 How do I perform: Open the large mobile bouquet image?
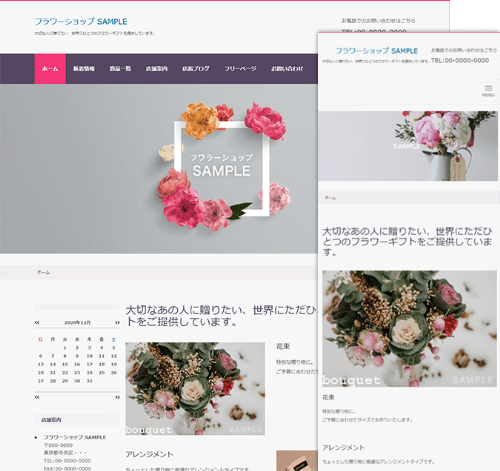[409, 329]
